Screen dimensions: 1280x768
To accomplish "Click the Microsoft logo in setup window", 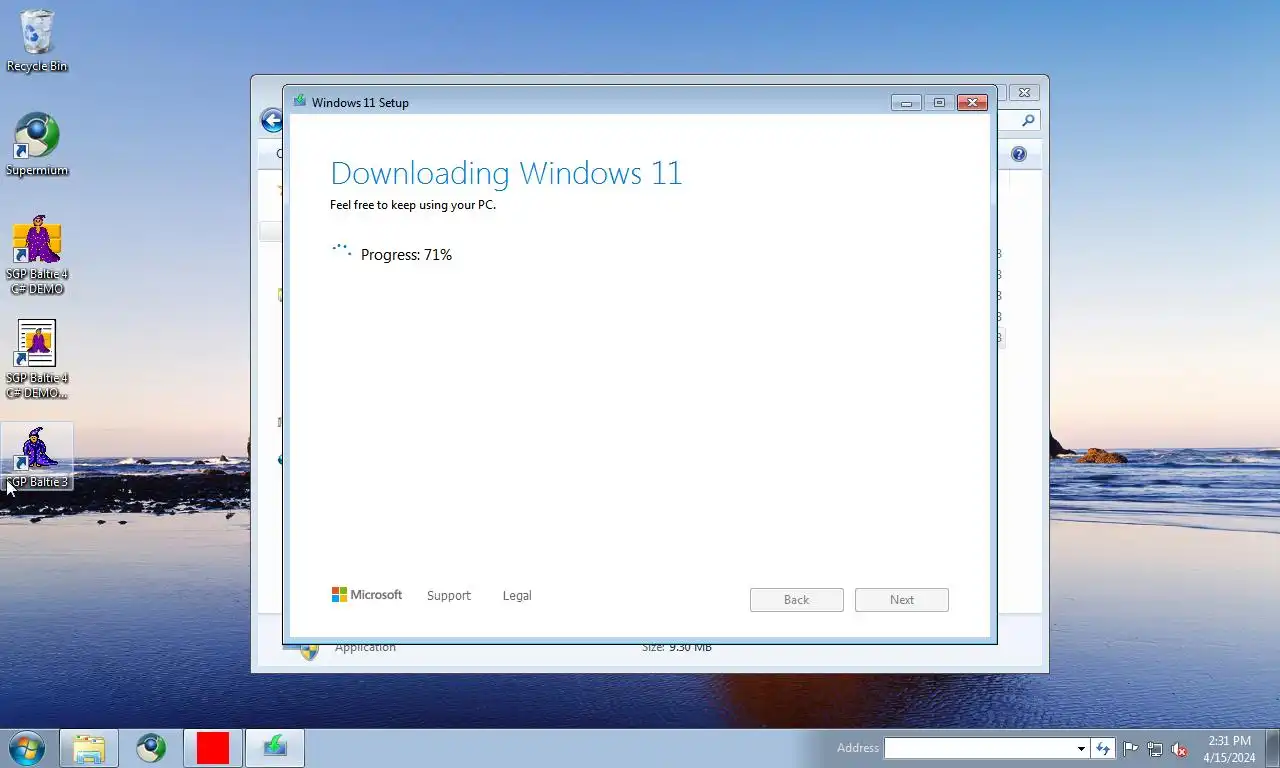I will (x=367, y=595).
